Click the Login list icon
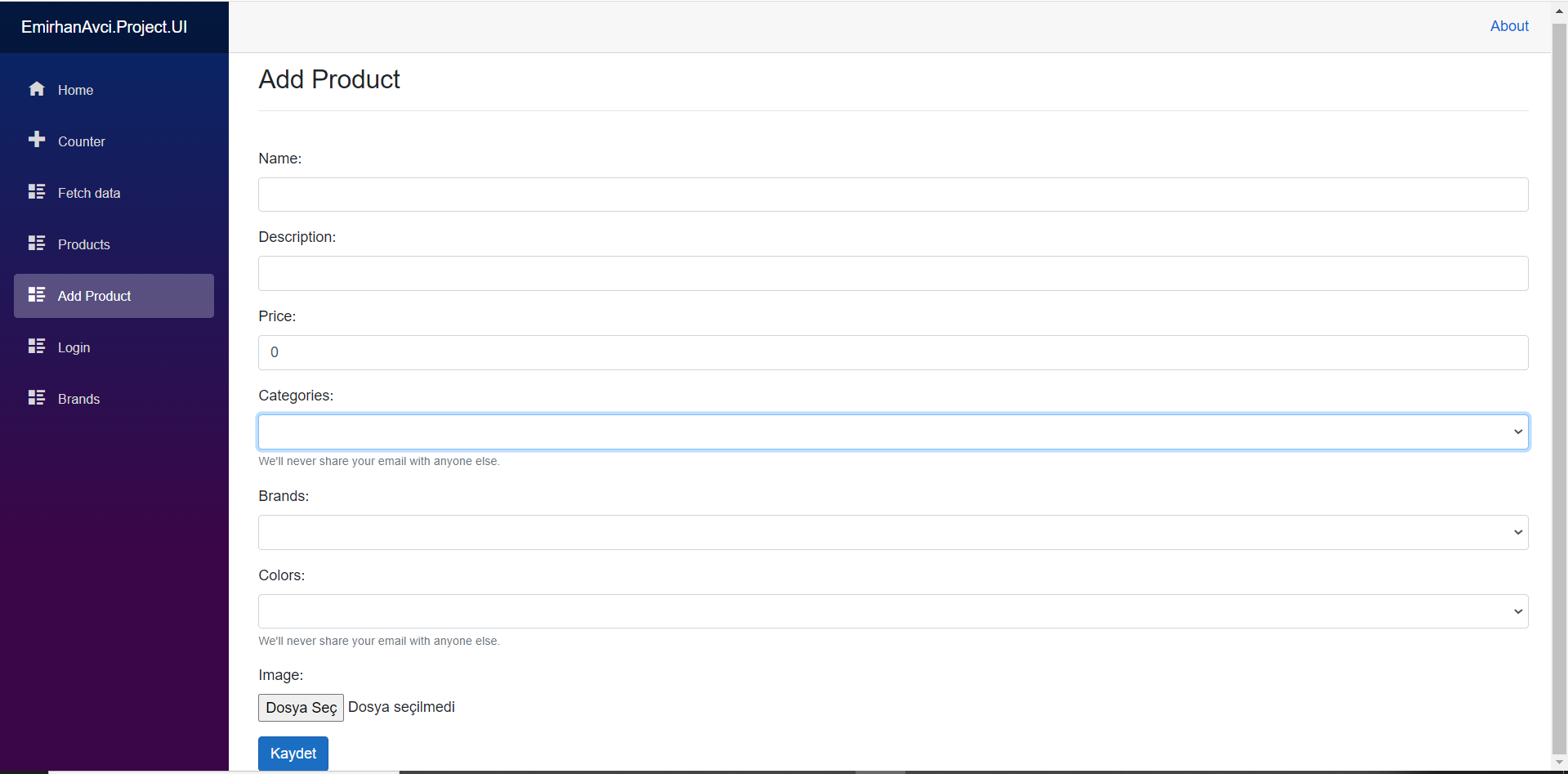Viewport: 1568px width, 774px height. click(37, 347)
